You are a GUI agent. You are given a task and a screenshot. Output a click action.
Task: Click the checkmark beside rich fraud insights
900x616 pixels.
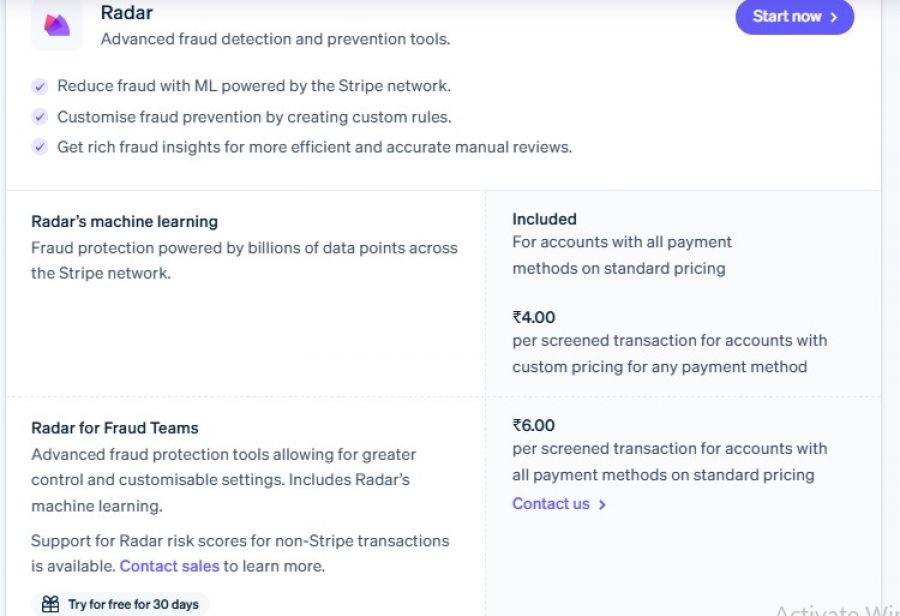coord(40,147)
